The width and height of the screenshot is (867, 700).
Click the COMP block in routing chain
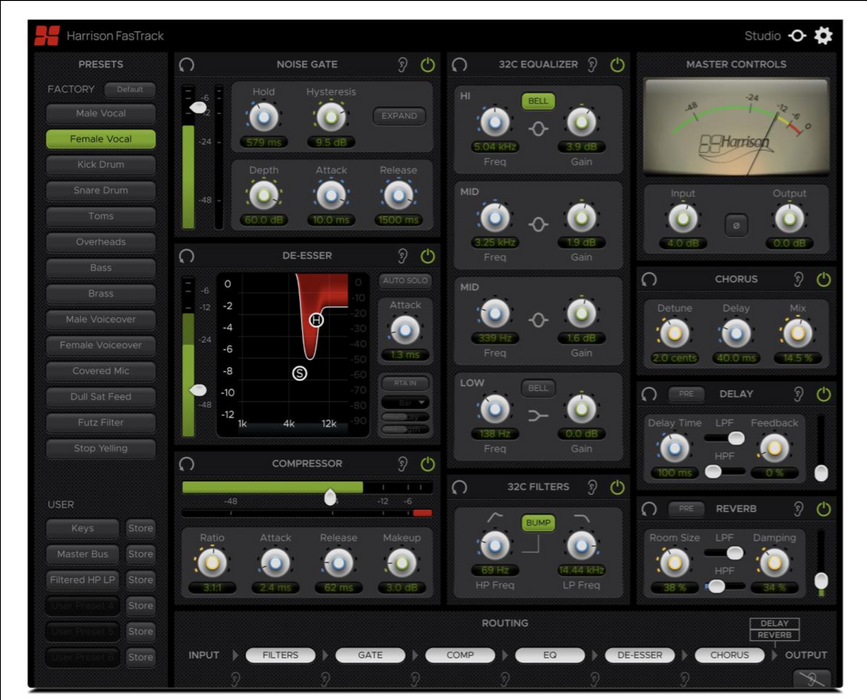(x=460, y=655)
